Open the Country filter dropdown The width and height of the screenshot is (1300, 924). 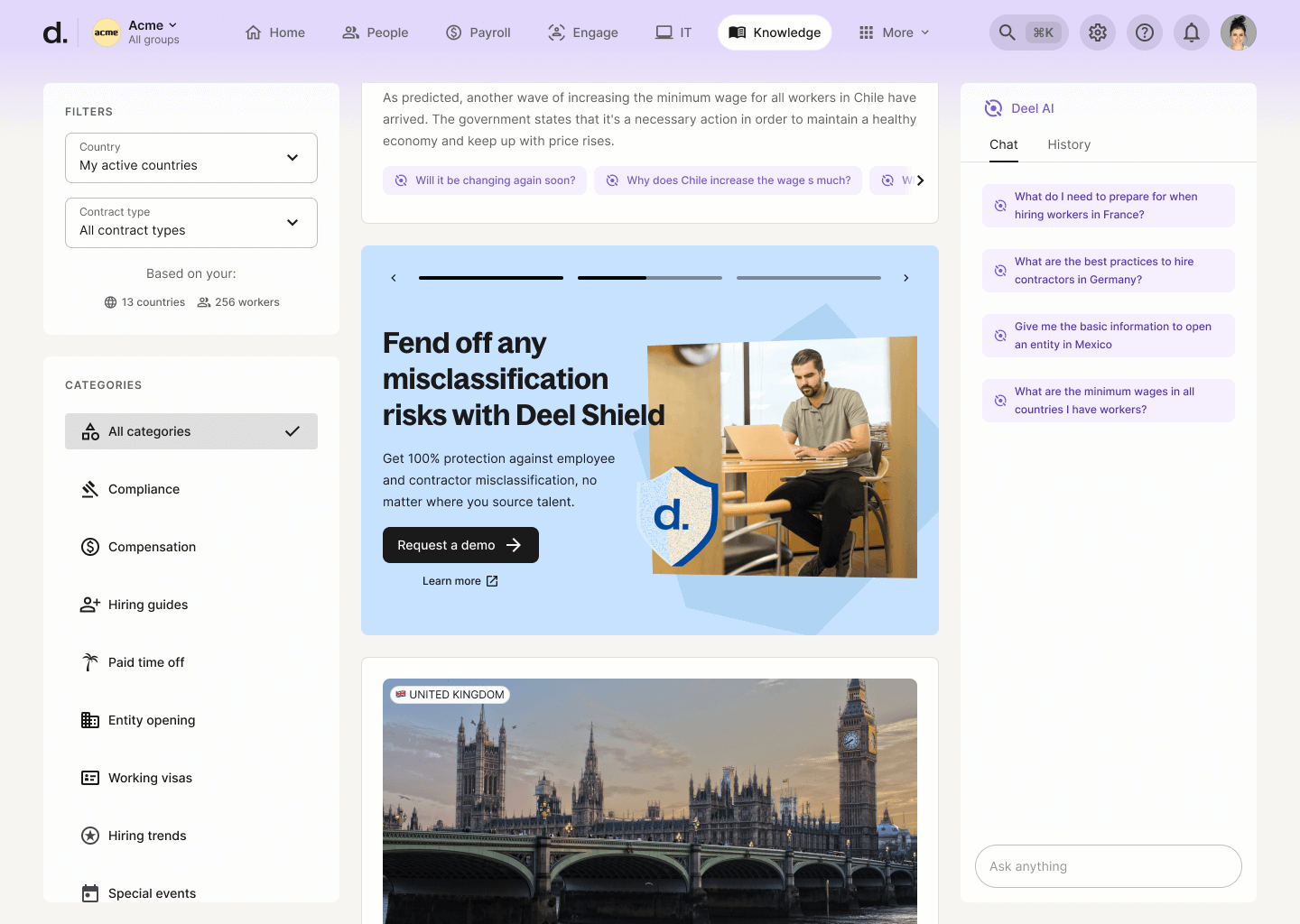coord(190,158)
